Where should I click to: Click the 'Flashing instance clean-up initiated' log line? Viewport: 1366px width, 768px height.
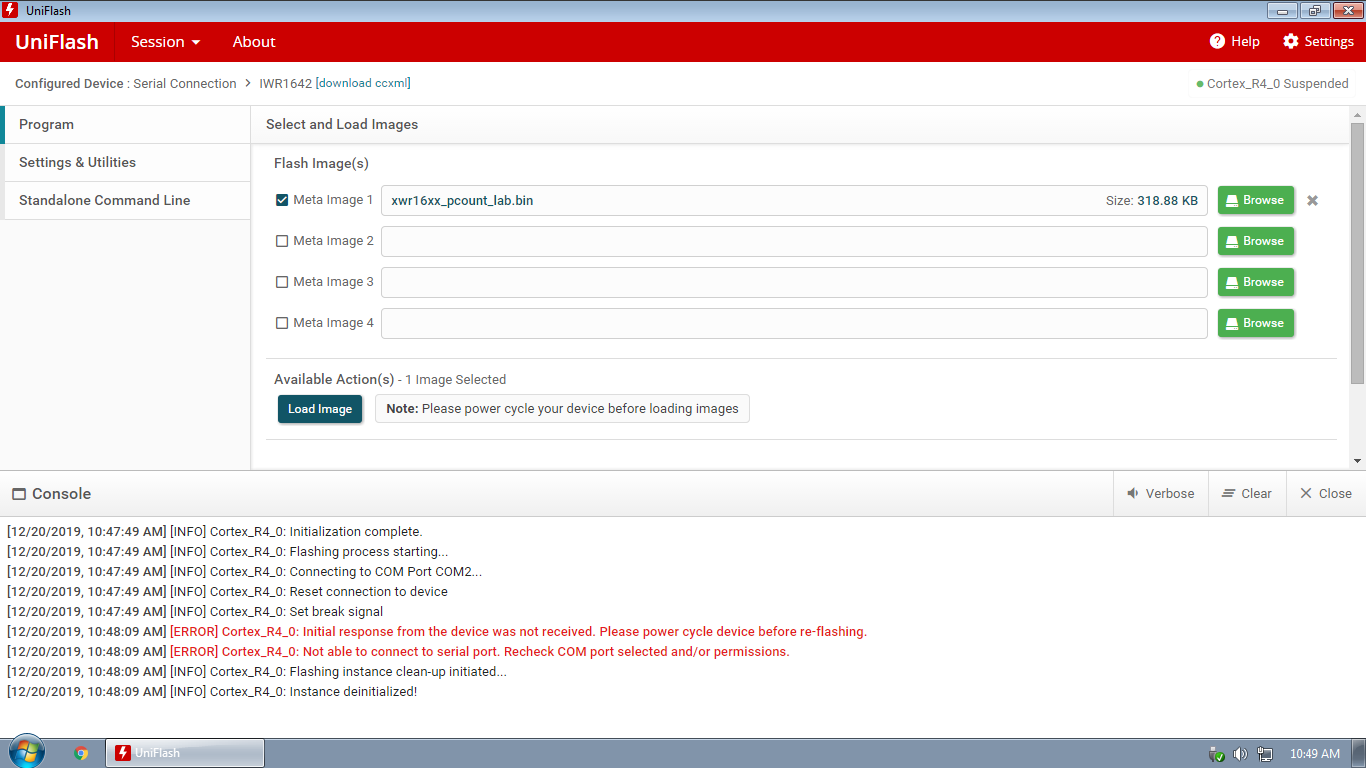pos(257,672)
